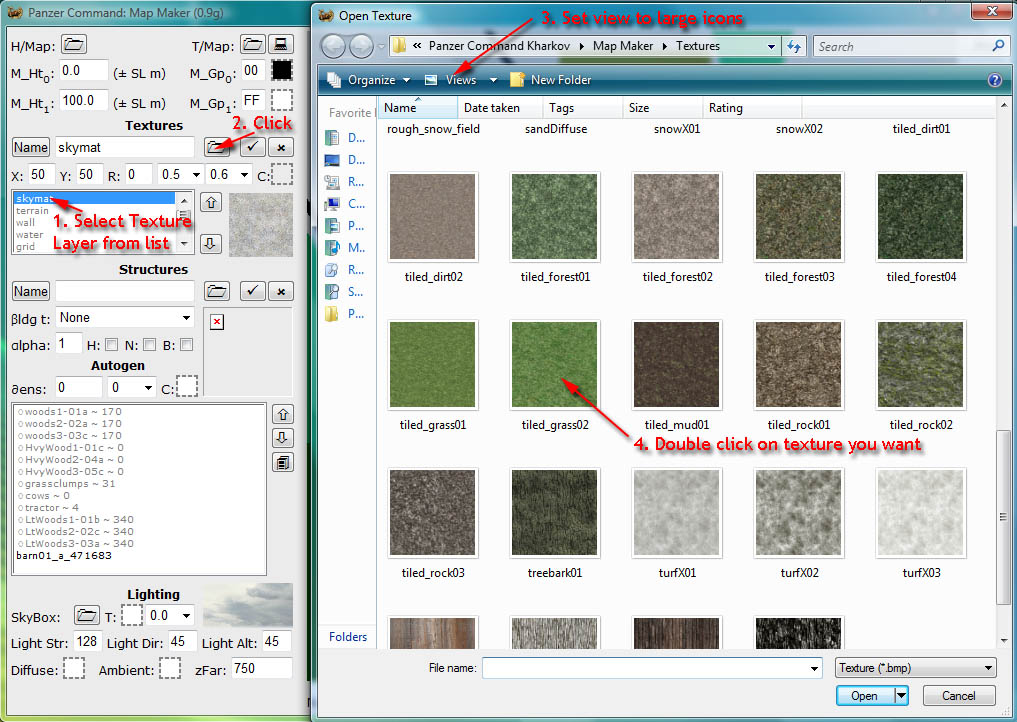Click the Structures Name button
Viewport: 1017px width, 722px height.
tap(31, 291)
